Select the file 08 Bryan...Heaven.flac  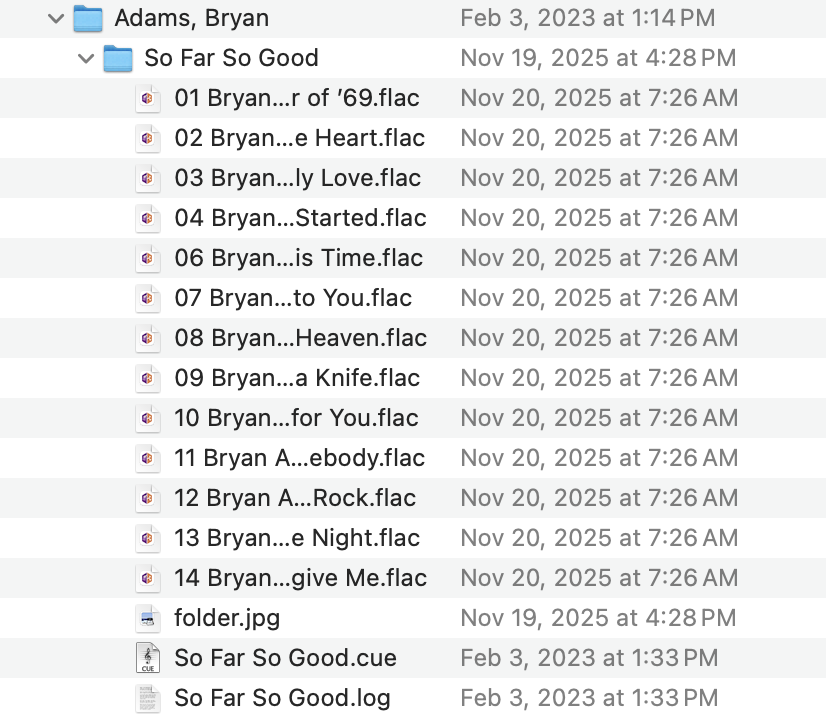coord(300,338)
